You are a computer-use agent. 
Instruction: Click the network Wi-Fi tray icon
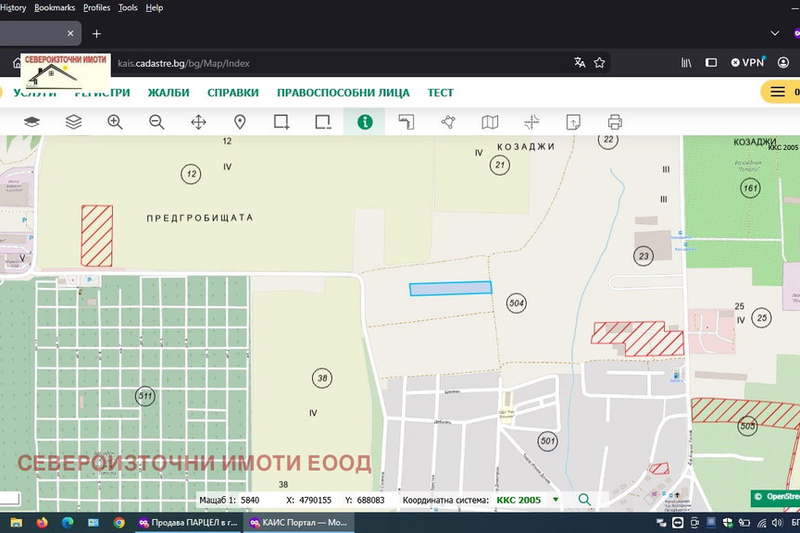pos(761,522)
